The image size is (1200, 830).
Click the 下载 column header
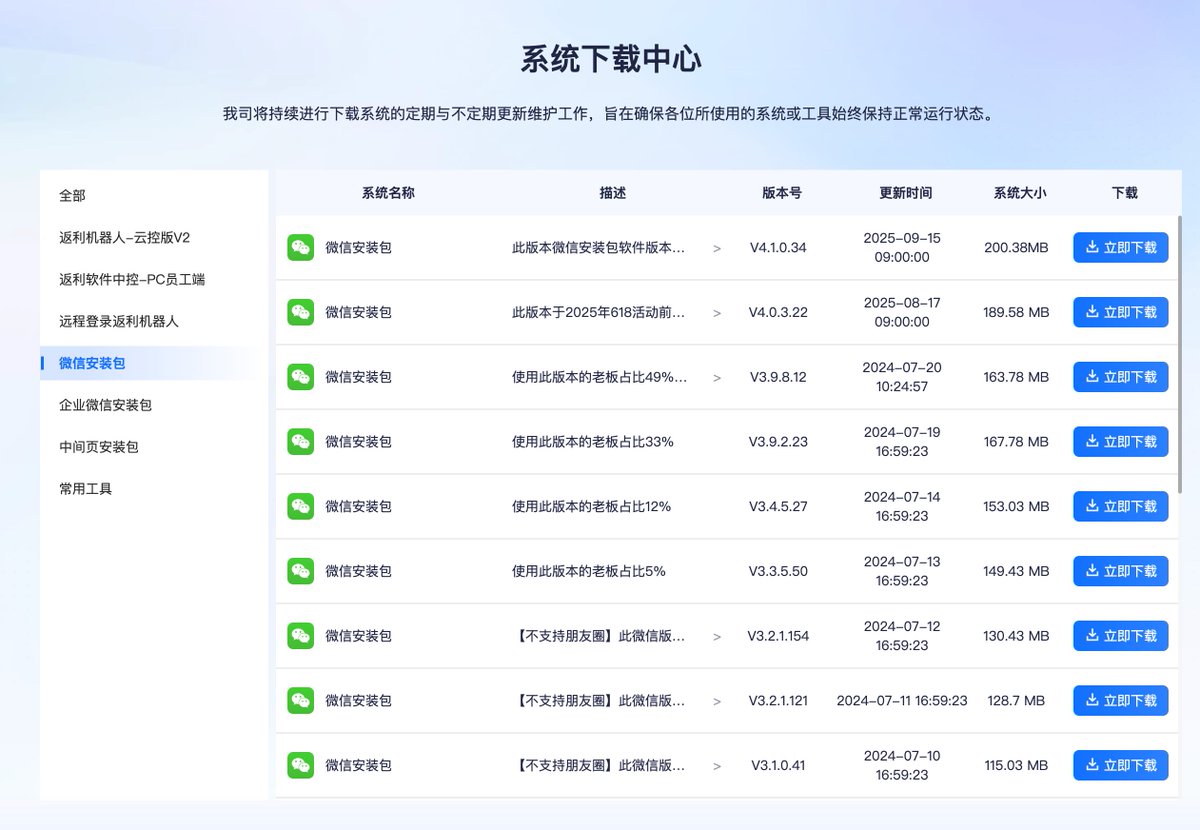(x=1124, y=193)
